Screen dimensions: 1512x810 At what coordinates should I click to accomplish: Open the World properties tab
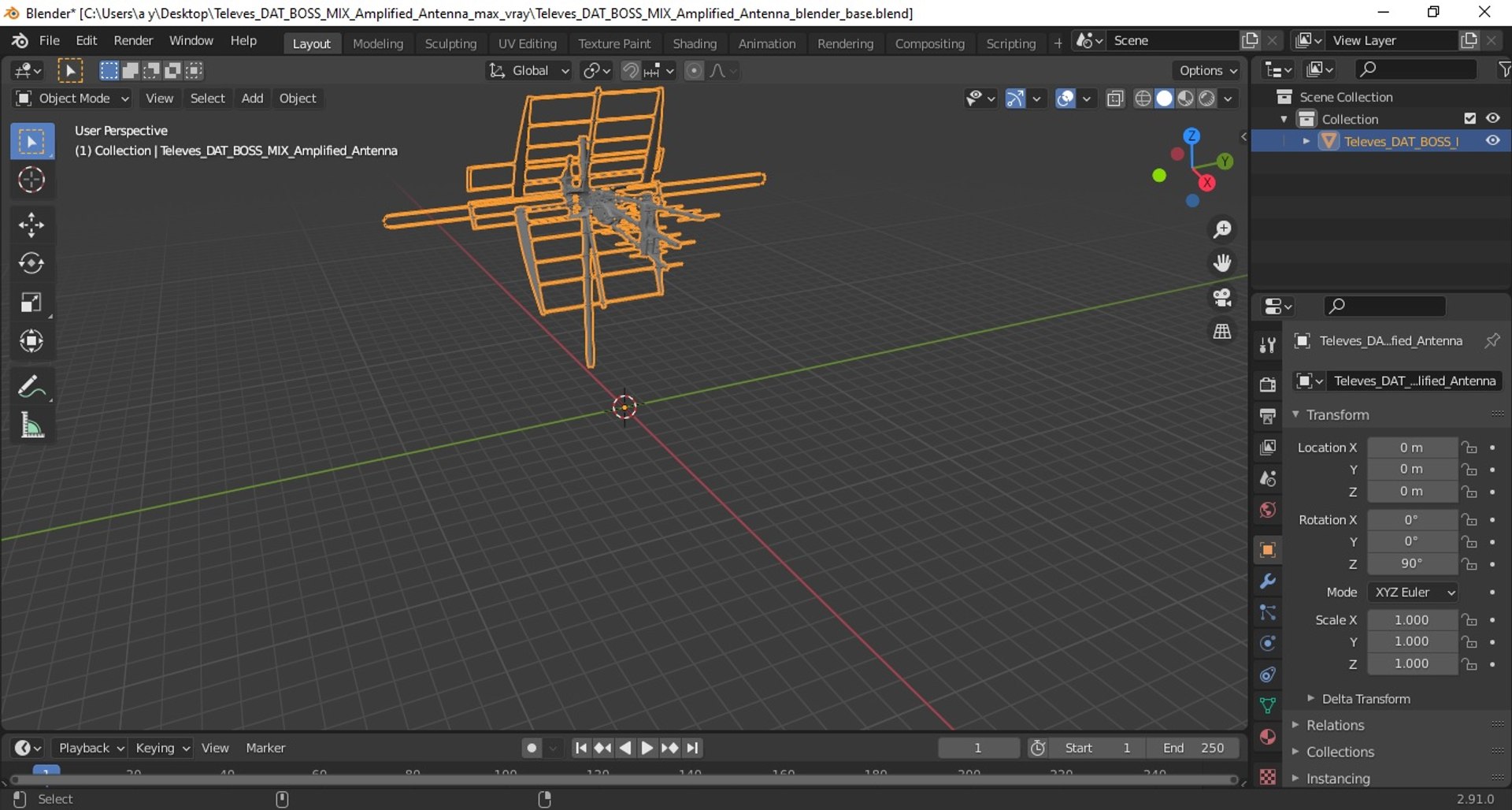[x=1267, y=510]
